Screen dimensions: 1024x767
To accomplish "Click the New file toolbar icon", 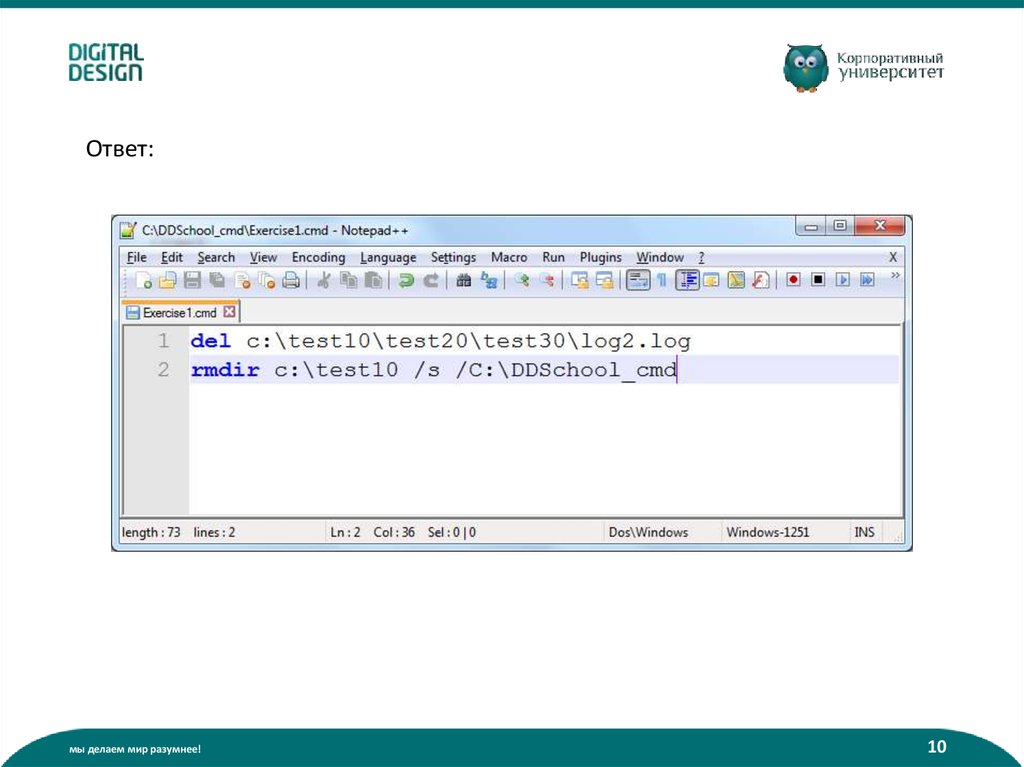I will click(x=144, y=281).
